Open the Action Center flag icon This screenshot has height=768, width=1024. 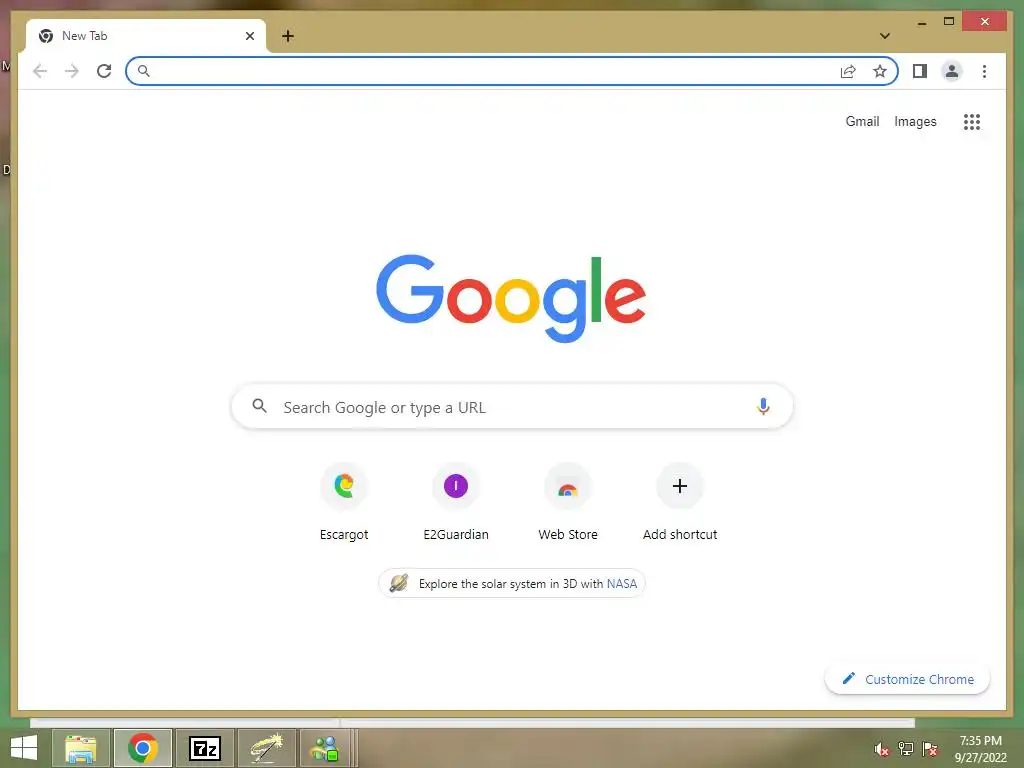coord(930,749)
